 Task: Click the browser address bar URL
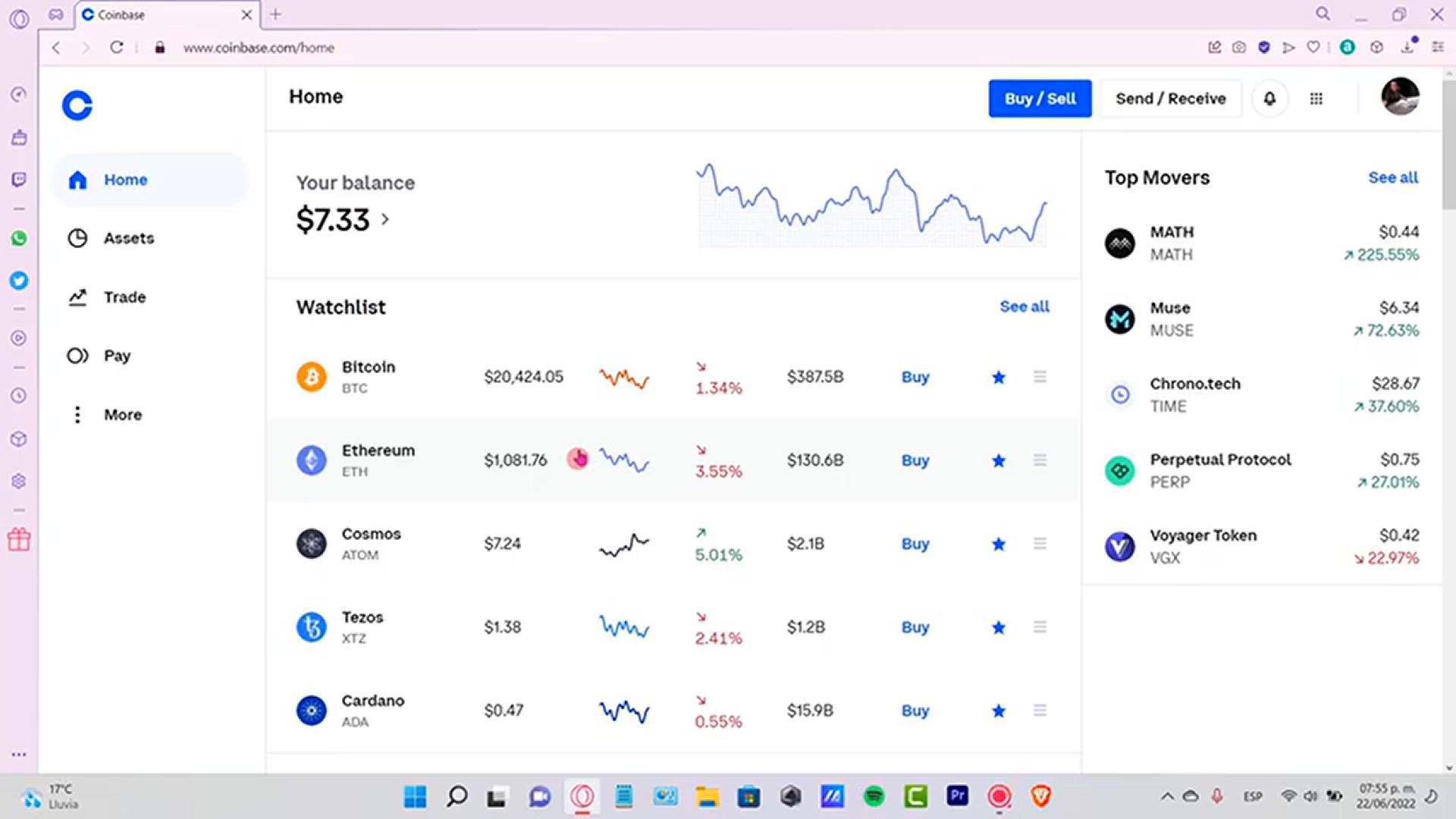259,48
